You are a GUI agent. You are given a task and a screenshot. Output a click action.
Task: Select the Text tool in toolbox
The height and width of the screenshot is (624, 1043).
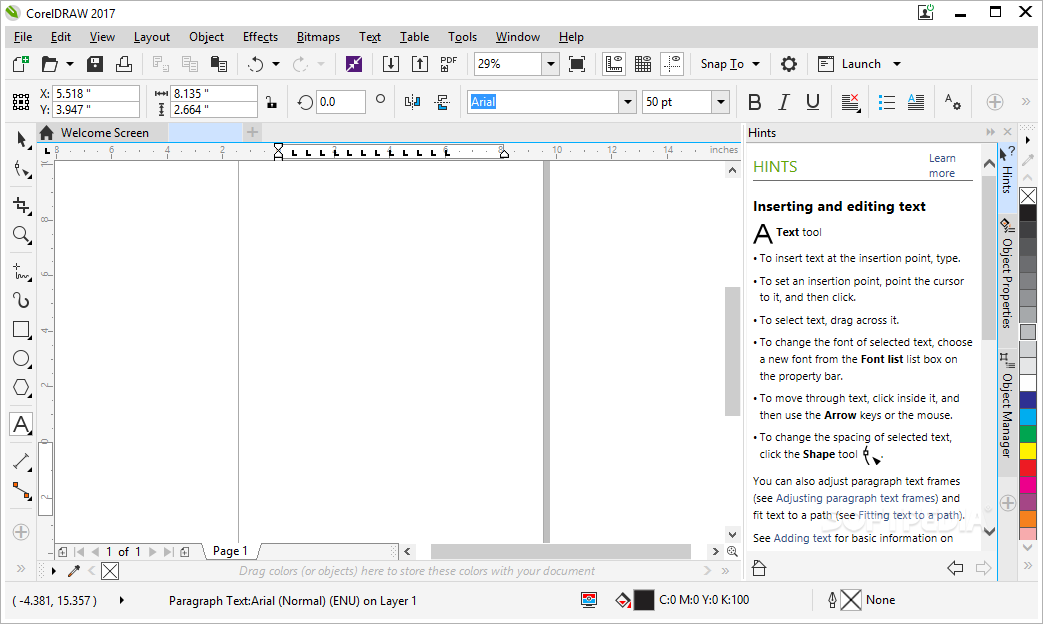[21, 424]
